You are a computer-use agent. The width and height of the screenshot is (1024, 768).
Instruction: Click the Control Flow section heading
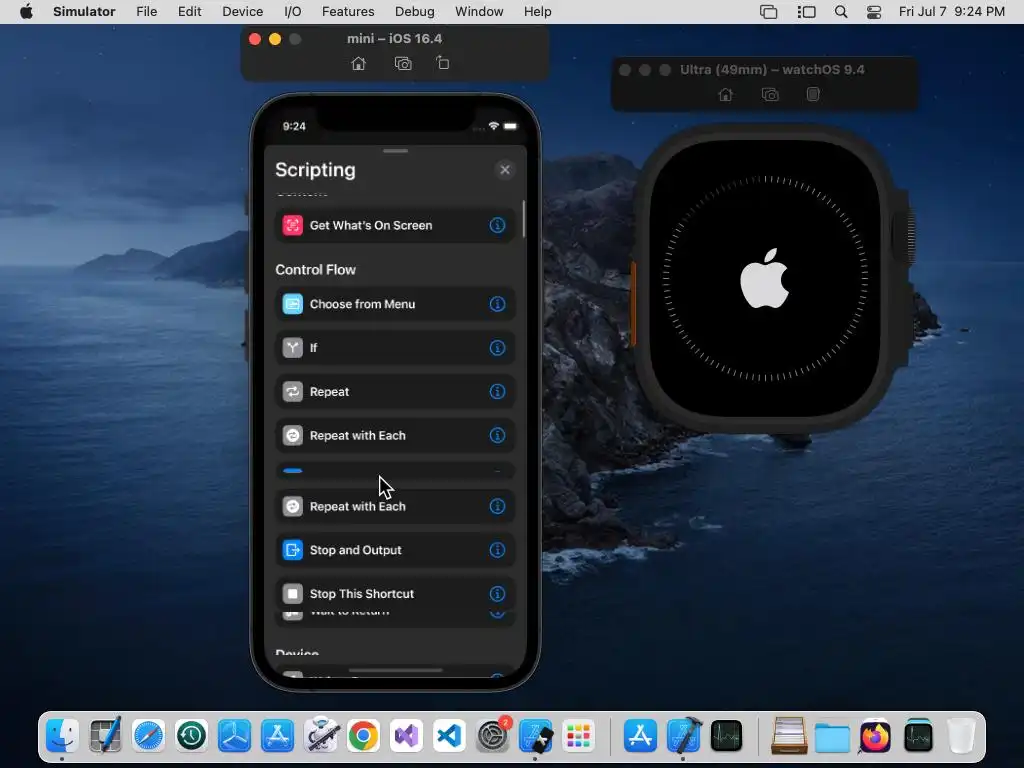coord(315,270)
